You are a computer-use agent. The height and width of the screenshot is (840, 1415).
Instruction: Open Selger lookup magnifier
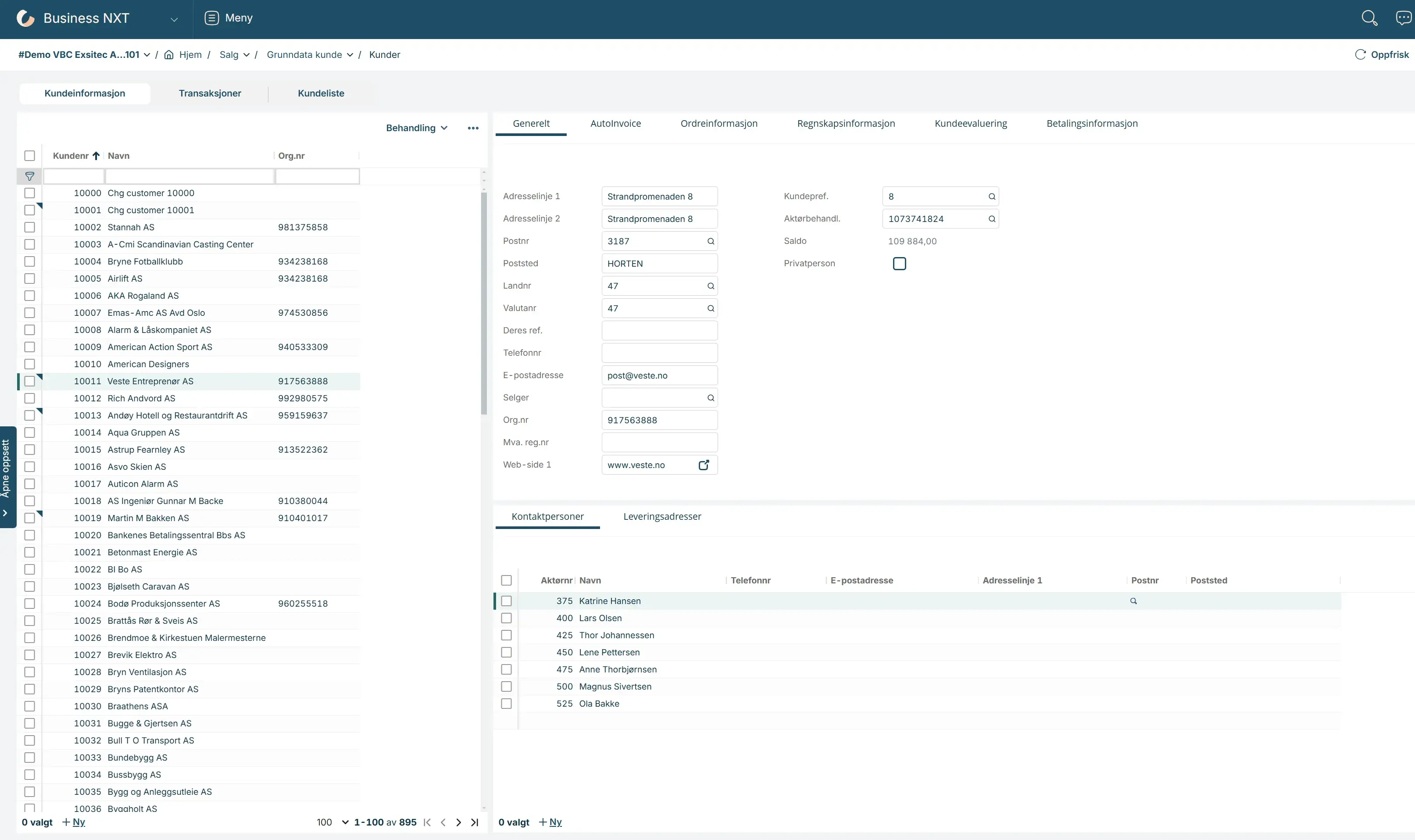coord(710,398)
